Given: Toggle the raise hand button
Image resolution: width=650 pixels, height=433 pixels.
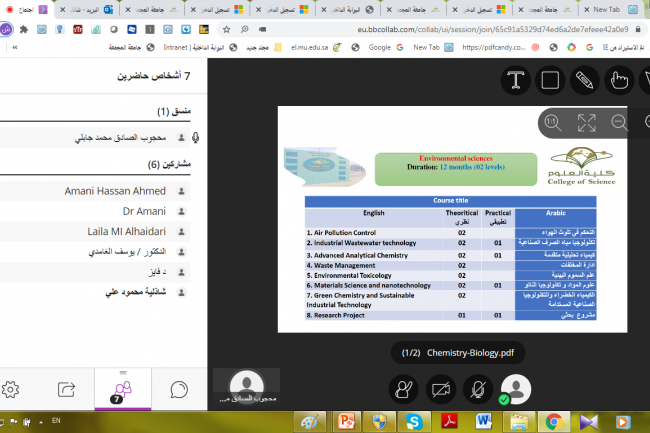Looking at the screenshot, I should tap(403, 389).
